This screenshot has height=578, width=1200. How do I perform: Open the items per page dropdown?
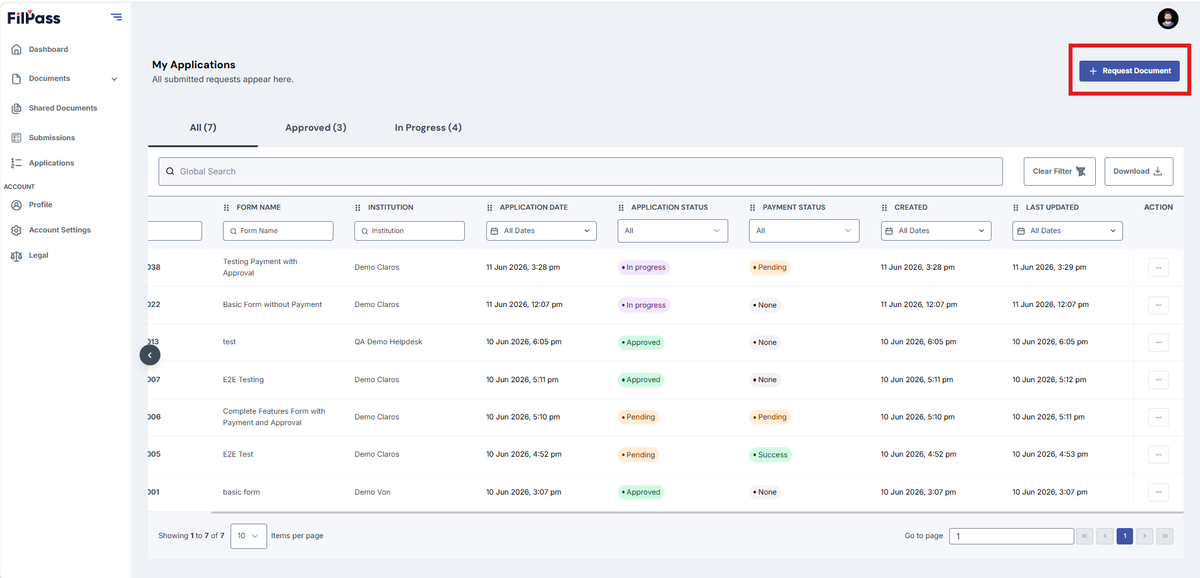click(248, 536)
